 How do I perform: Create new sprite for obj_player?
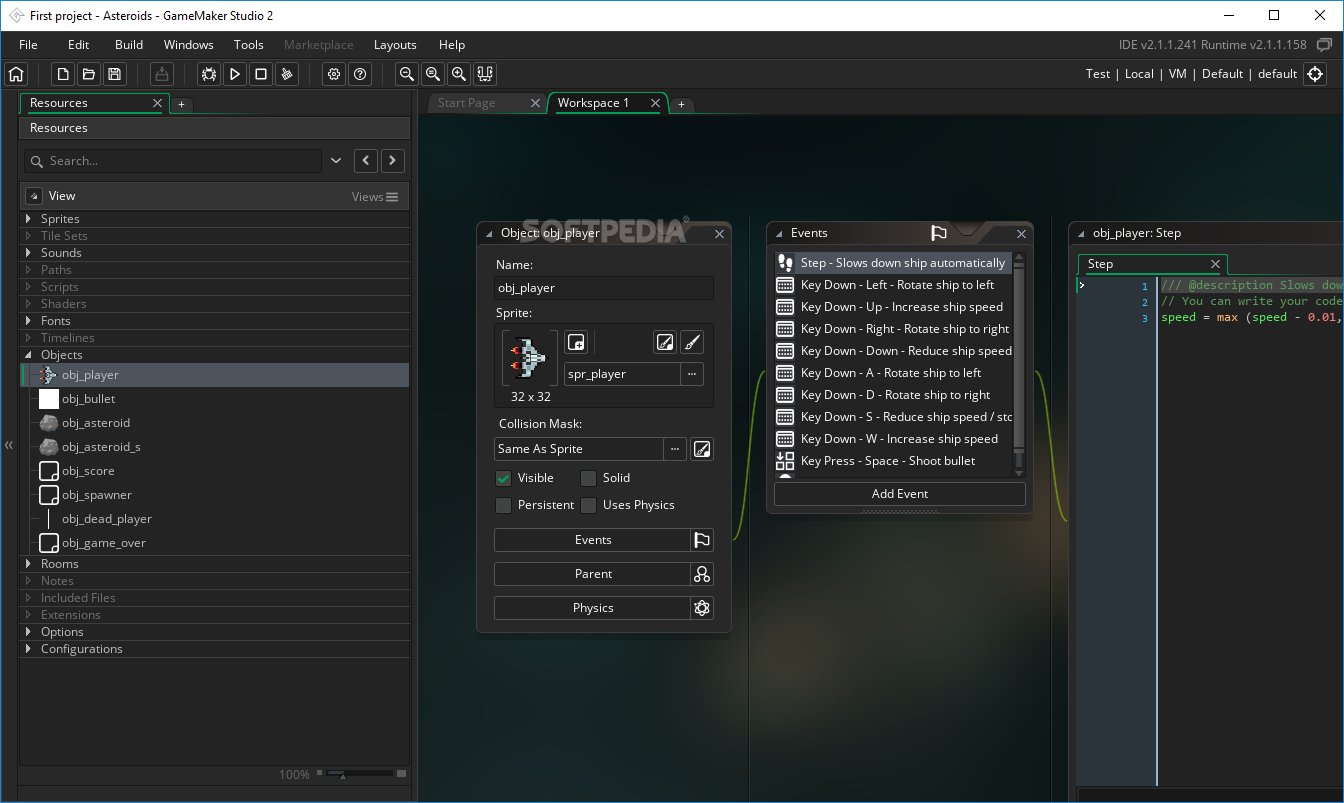[x=575, y=342]
